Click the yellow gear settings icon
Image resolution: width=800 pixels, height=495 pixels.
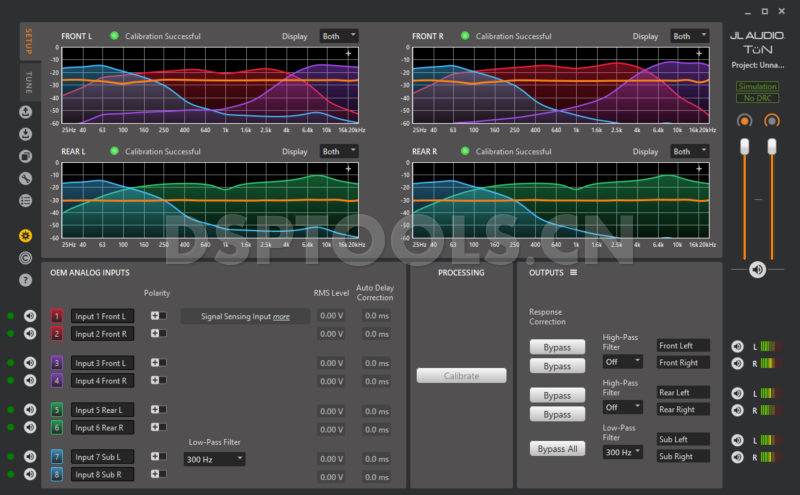25,235
